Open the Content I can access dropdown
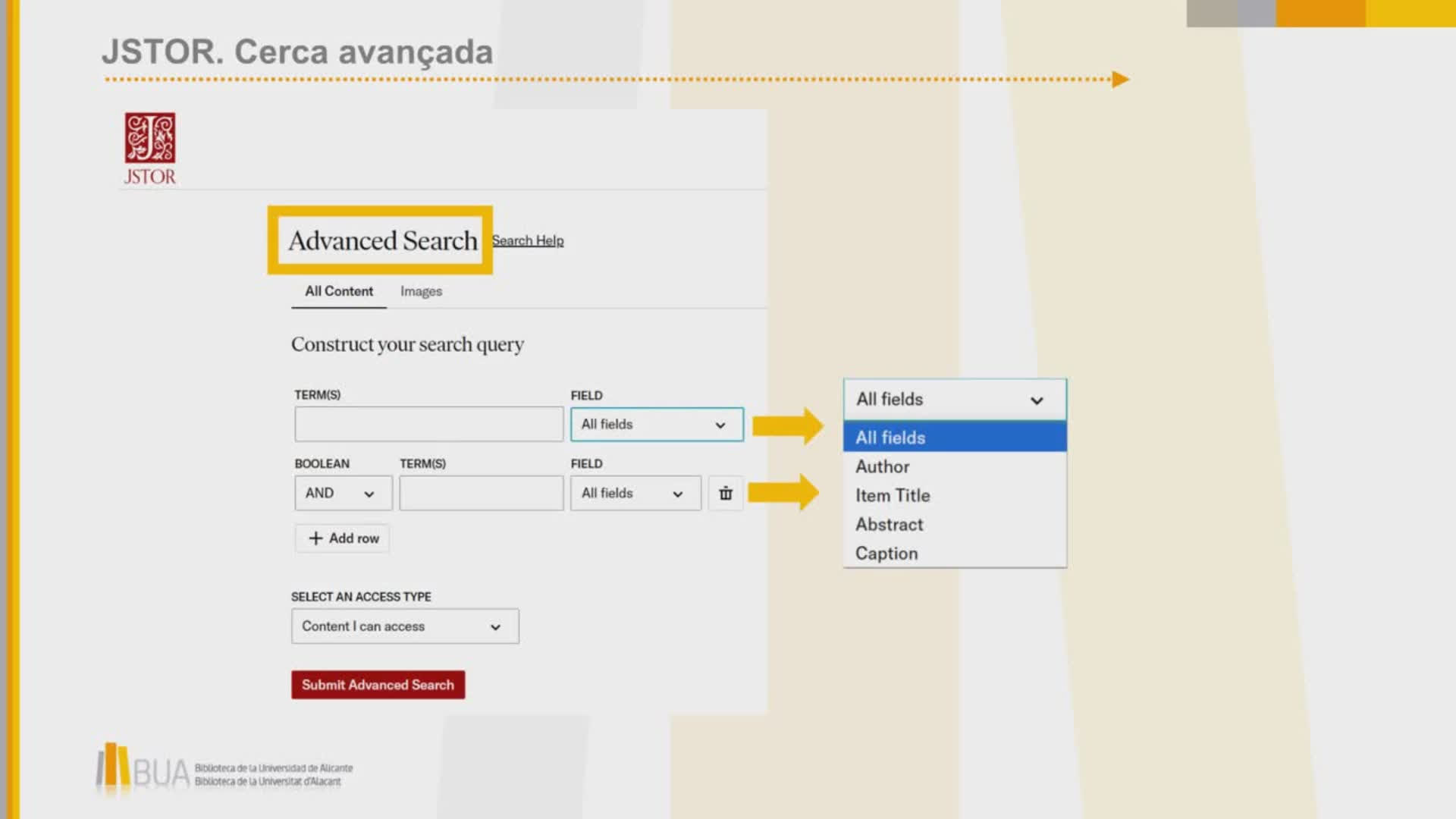 [405, 626]
